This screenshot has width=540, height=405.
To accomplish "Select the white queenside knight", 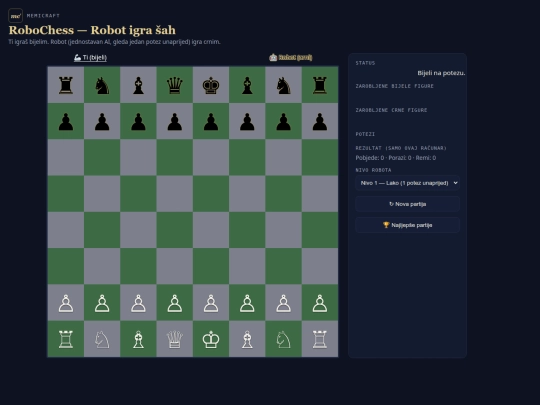I will click(x=102, y=339).
